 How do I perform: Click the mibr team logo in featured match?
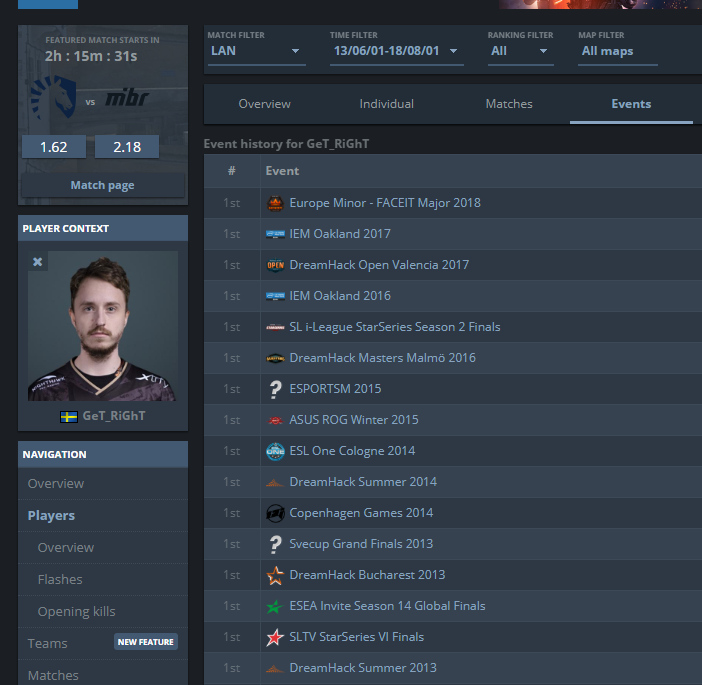click(x=127, y=97)
